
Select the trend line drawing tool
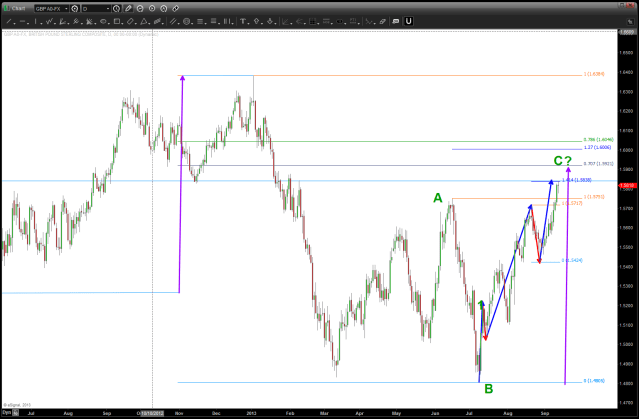click(9, 21)
